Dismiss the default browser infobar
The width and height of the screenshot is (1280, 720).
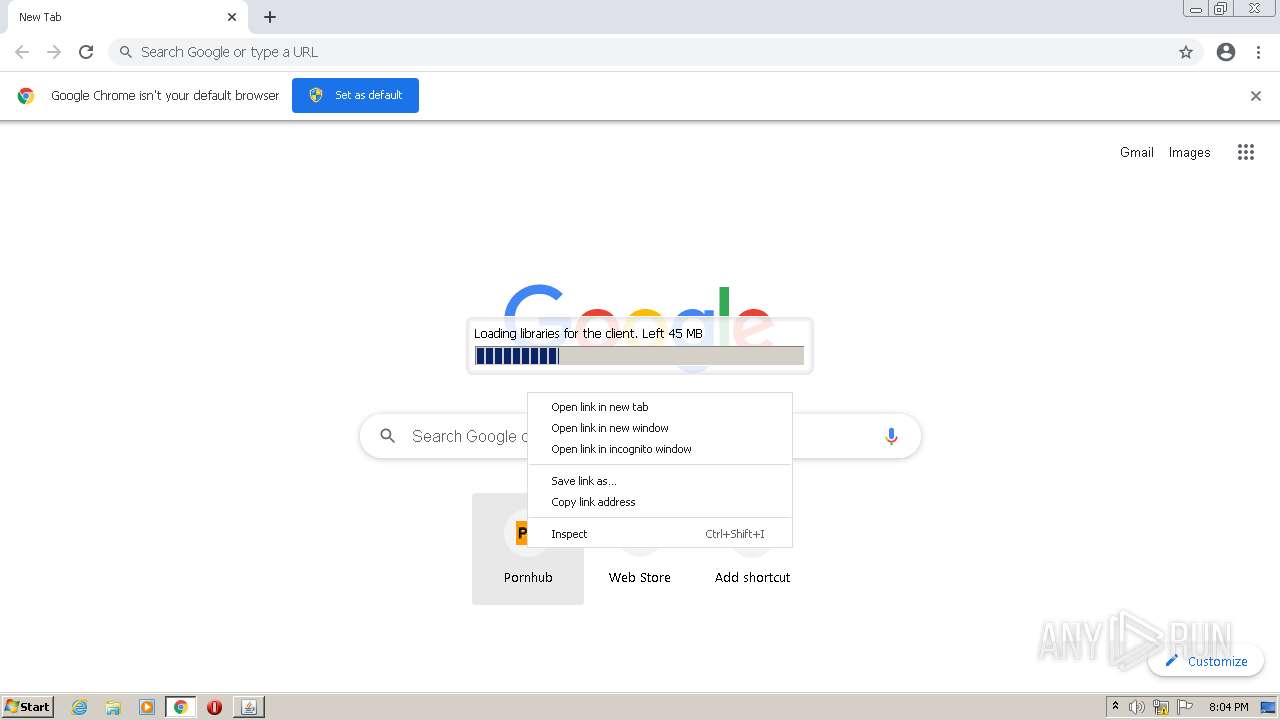click(x=1256, y=96)
